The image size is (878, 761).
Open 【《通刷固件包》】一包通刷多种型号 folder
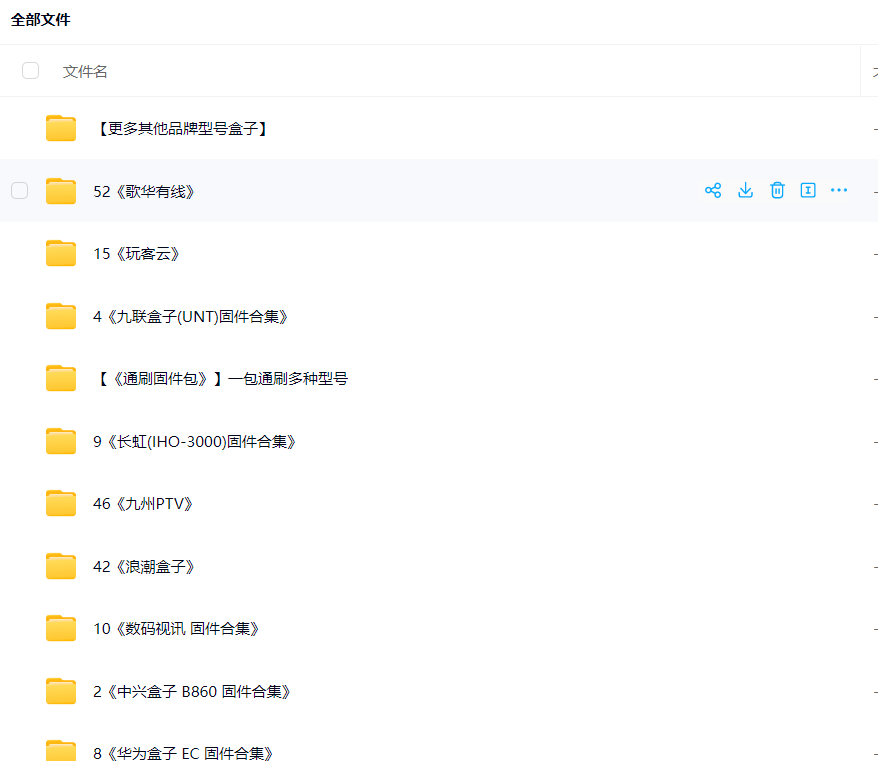point(221,379)
